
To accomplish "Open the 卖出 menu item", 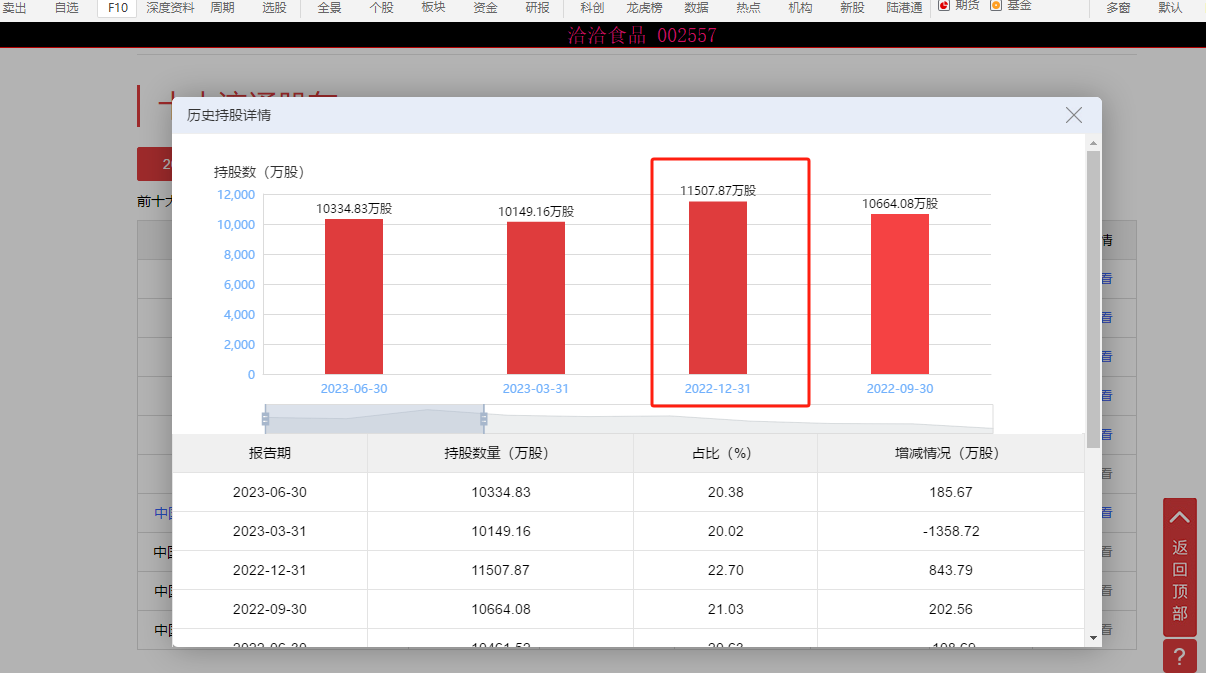I will (x=15, y=7).
